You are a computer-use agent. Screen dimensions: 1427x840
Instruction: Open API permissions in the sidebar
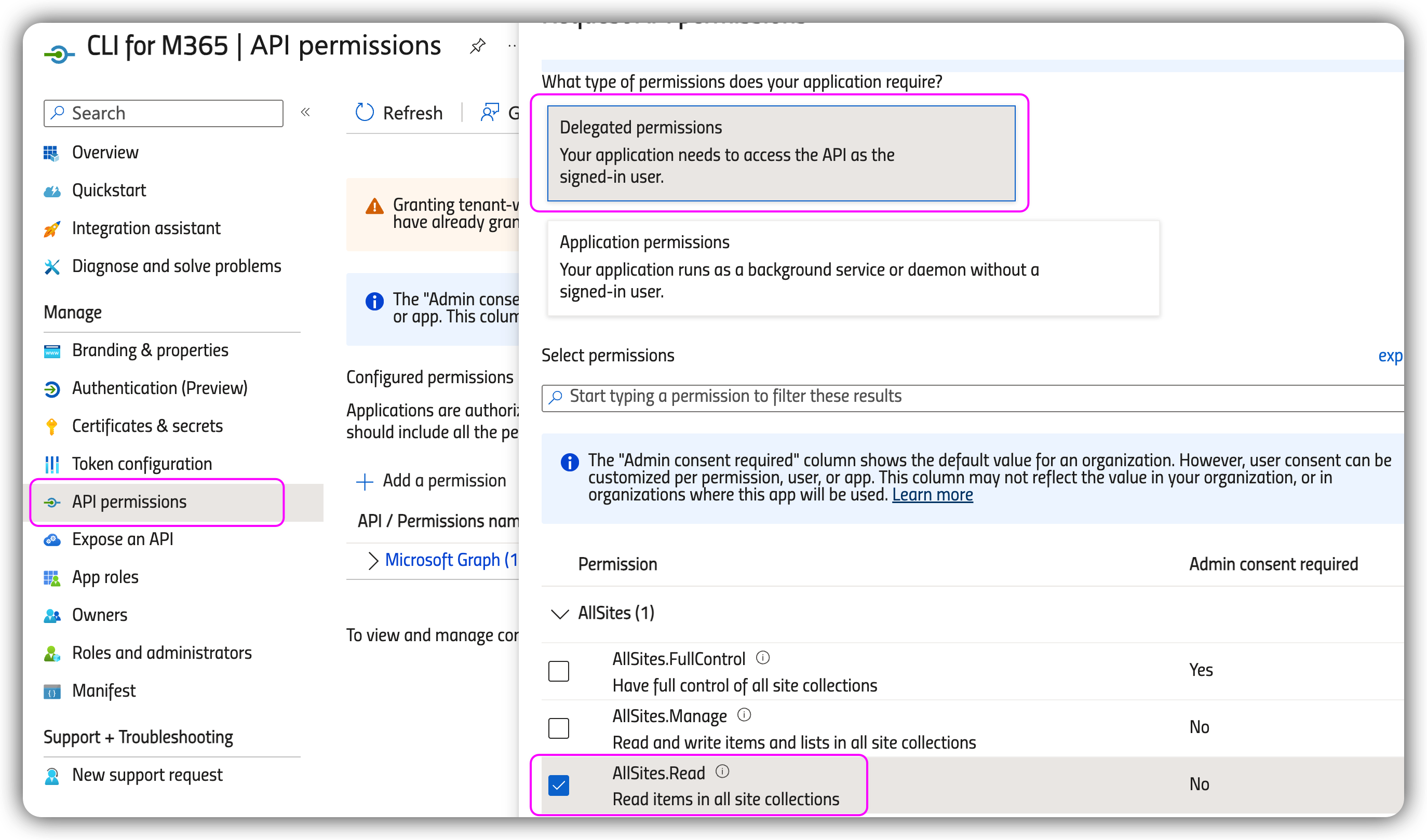point(129,502)
